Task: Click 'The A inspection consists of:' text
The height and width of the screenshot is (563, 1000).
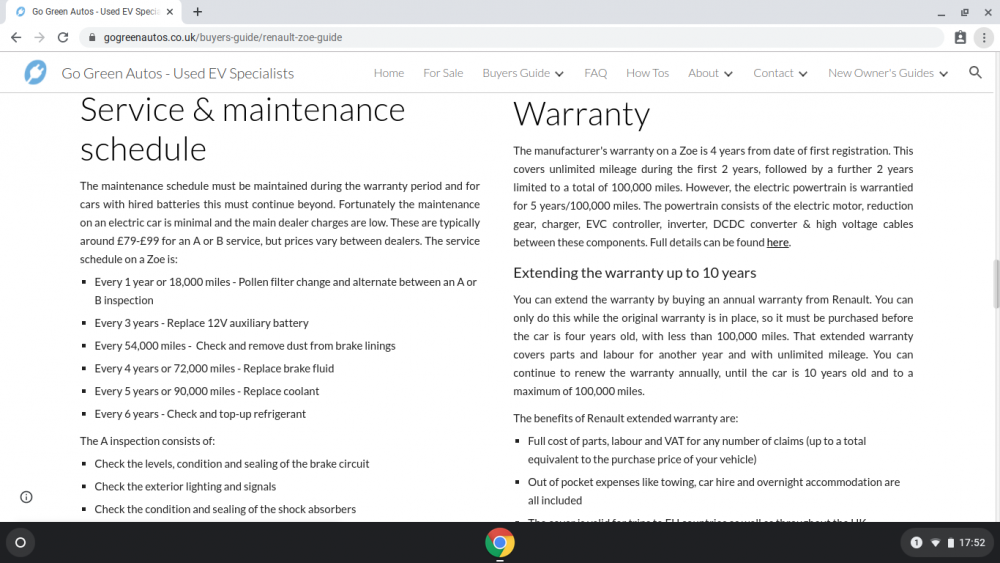Action: pyautogui.click(x=147, y=441)
